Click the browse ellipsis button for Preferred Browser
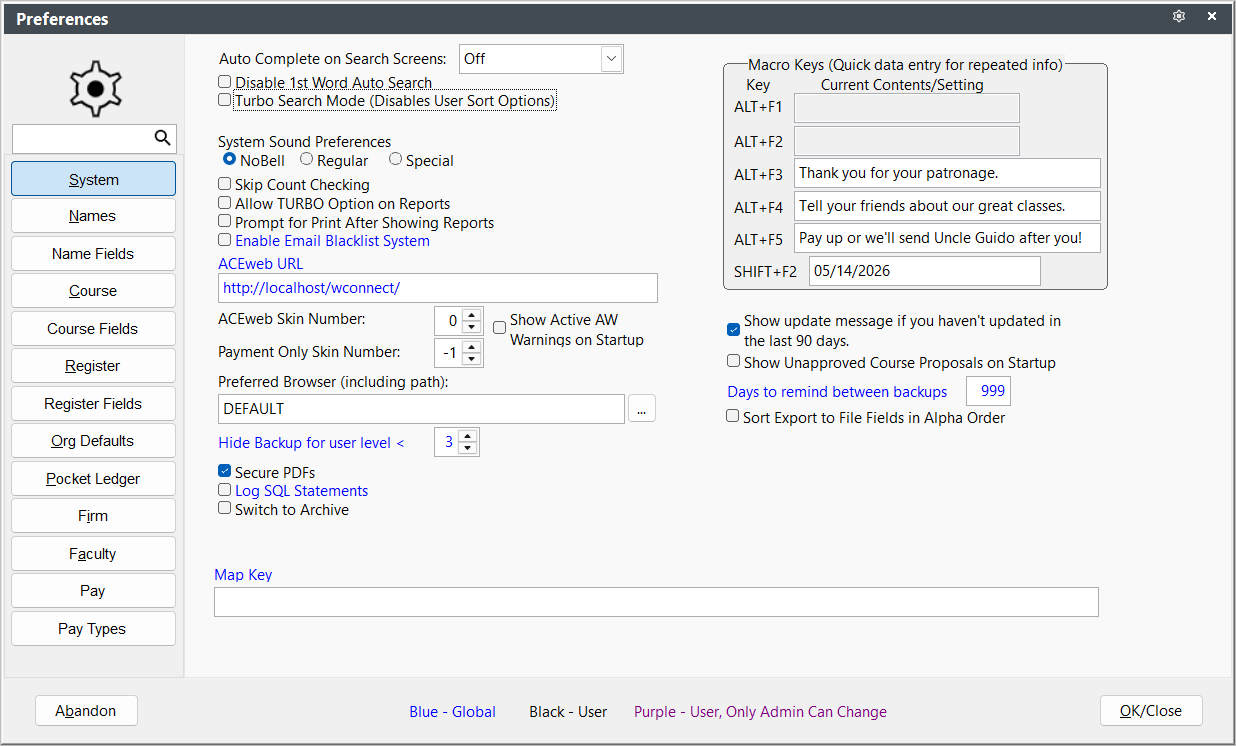1236x746 pixels. pyautogui.click(x=642, y=408)
